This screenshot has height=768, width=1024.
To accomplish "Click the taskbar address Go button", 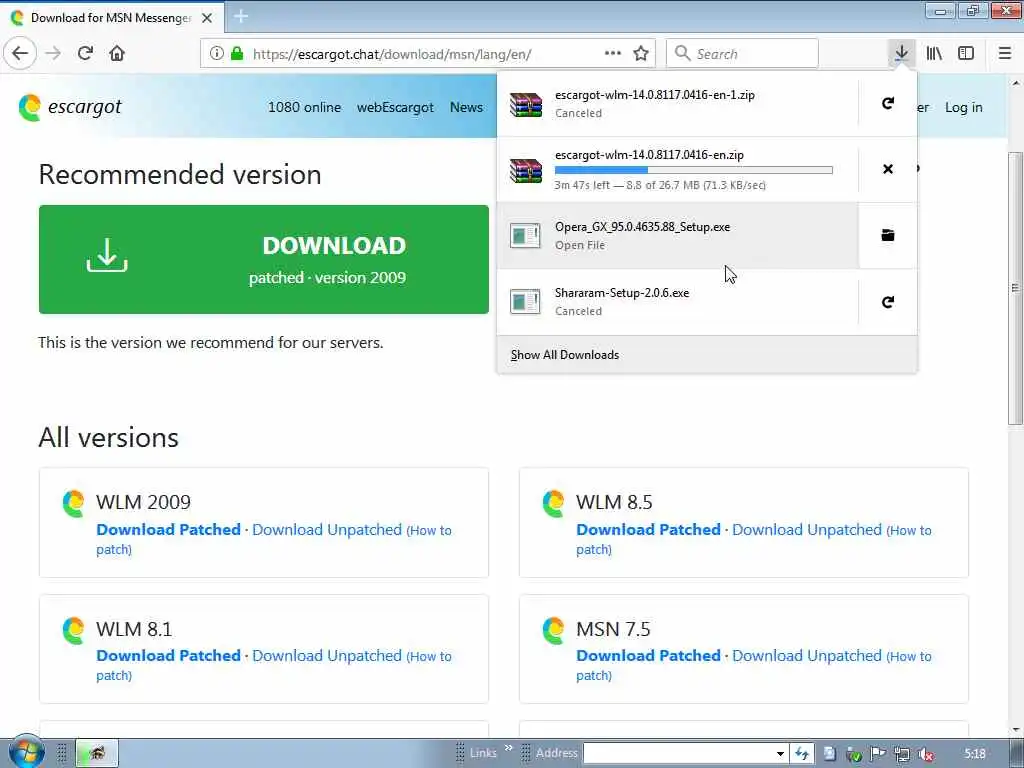I will [801, 754].
